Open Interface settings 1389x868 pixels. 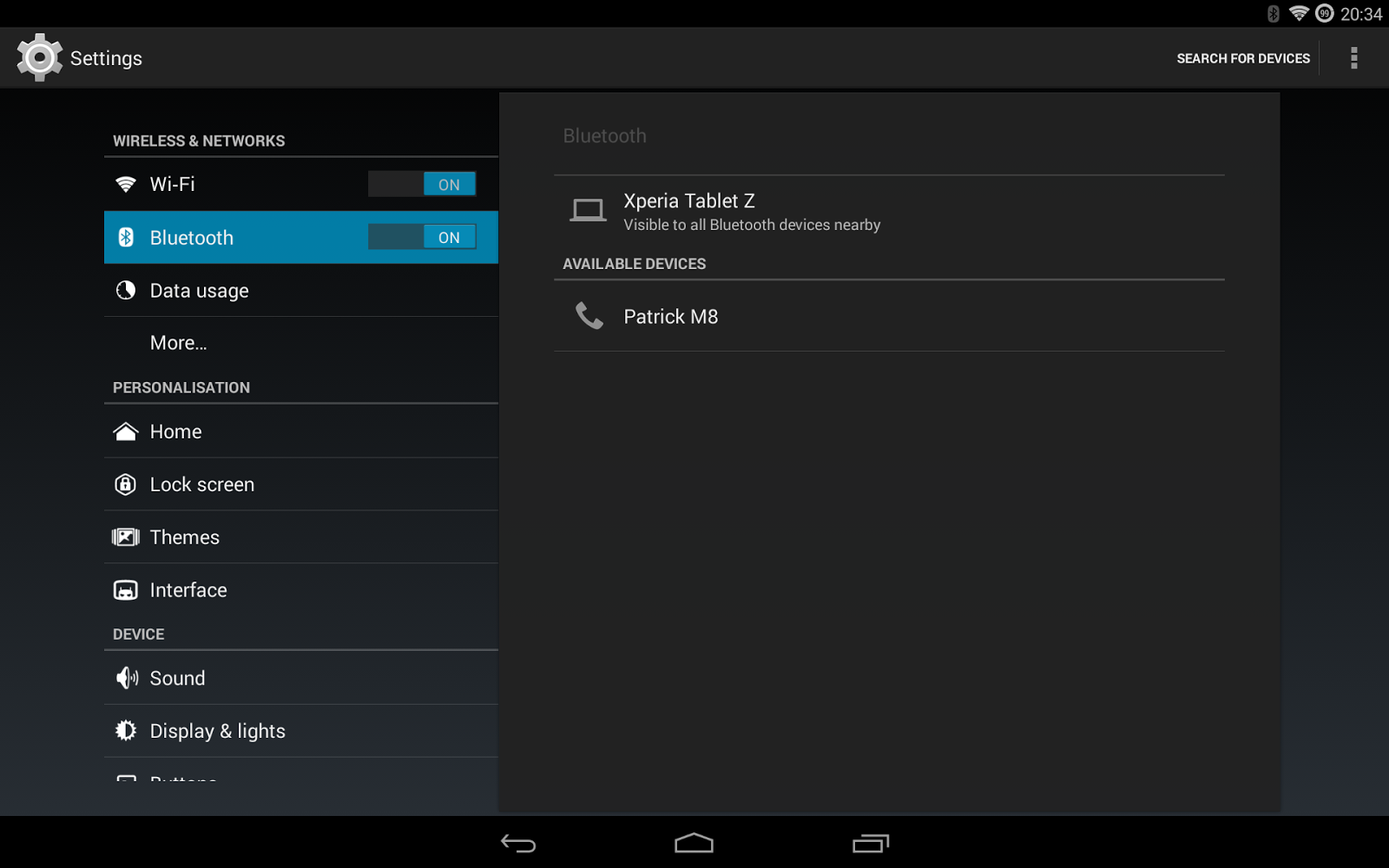pyautogui.click(x=301, y=590)
